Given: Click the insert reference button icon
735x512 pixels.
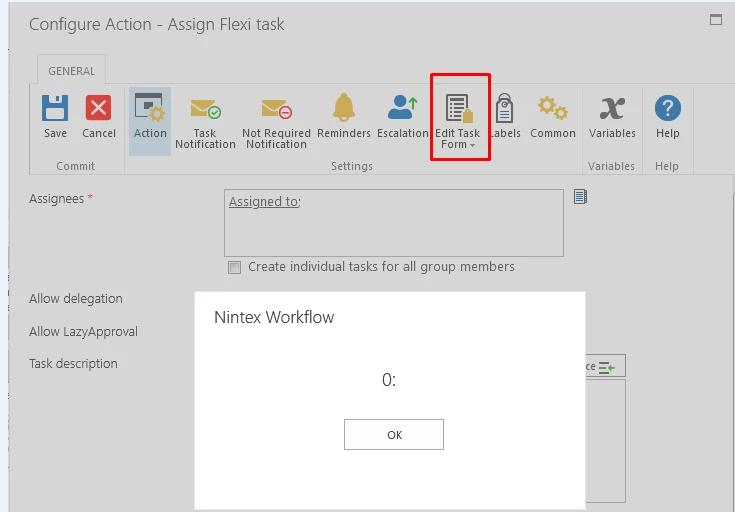Looking at the screenshot, I should click(606, 366).
